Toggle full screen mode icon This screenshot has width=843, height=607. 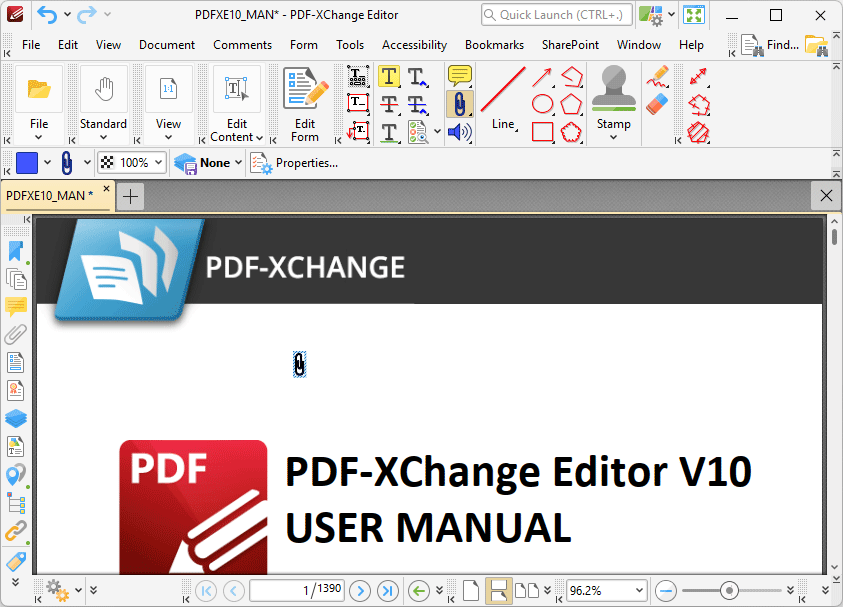pos(694,15)
